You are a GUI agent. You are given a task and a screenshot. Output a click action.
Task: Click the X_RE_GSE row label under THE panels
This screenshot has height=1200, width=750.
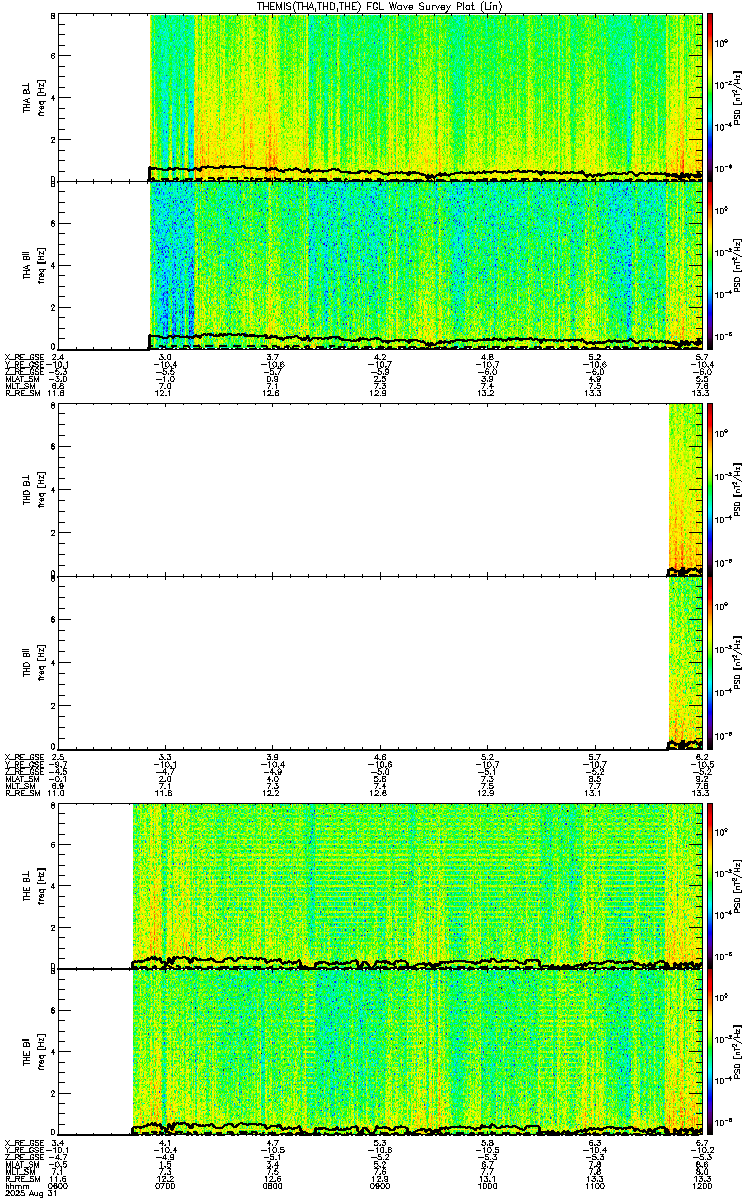(24, 1142)
